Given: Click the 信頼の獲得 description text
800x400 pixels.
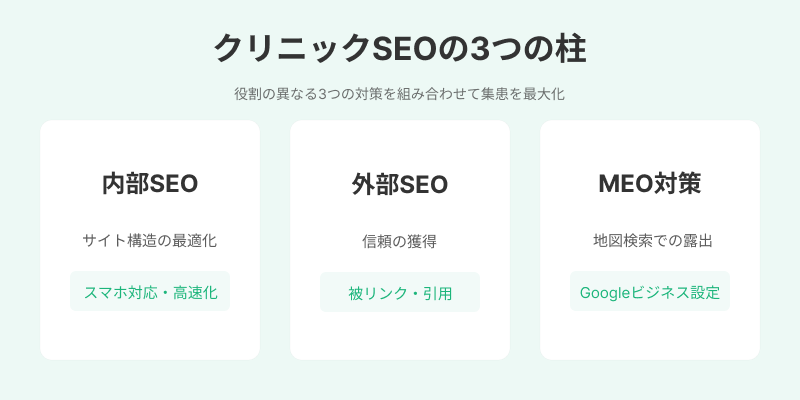Looking at the screenshot, I should click(x=400, y=241).
